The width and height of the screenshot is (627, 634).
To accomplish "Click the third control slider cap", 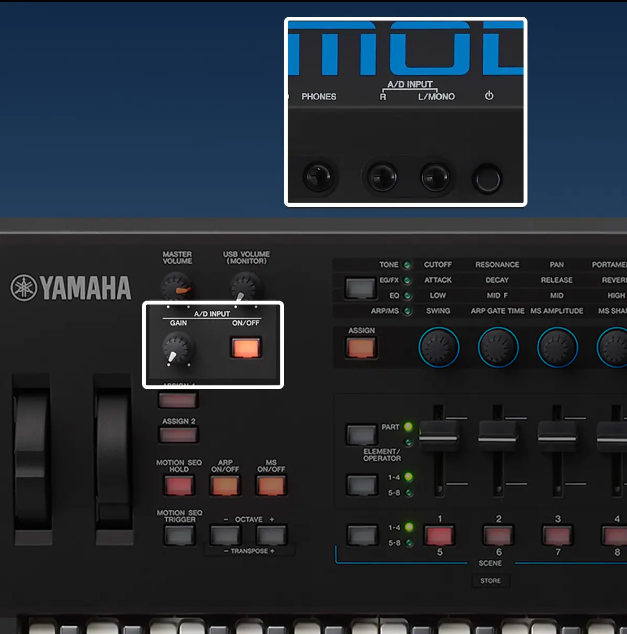I will [x=557, y=436].
